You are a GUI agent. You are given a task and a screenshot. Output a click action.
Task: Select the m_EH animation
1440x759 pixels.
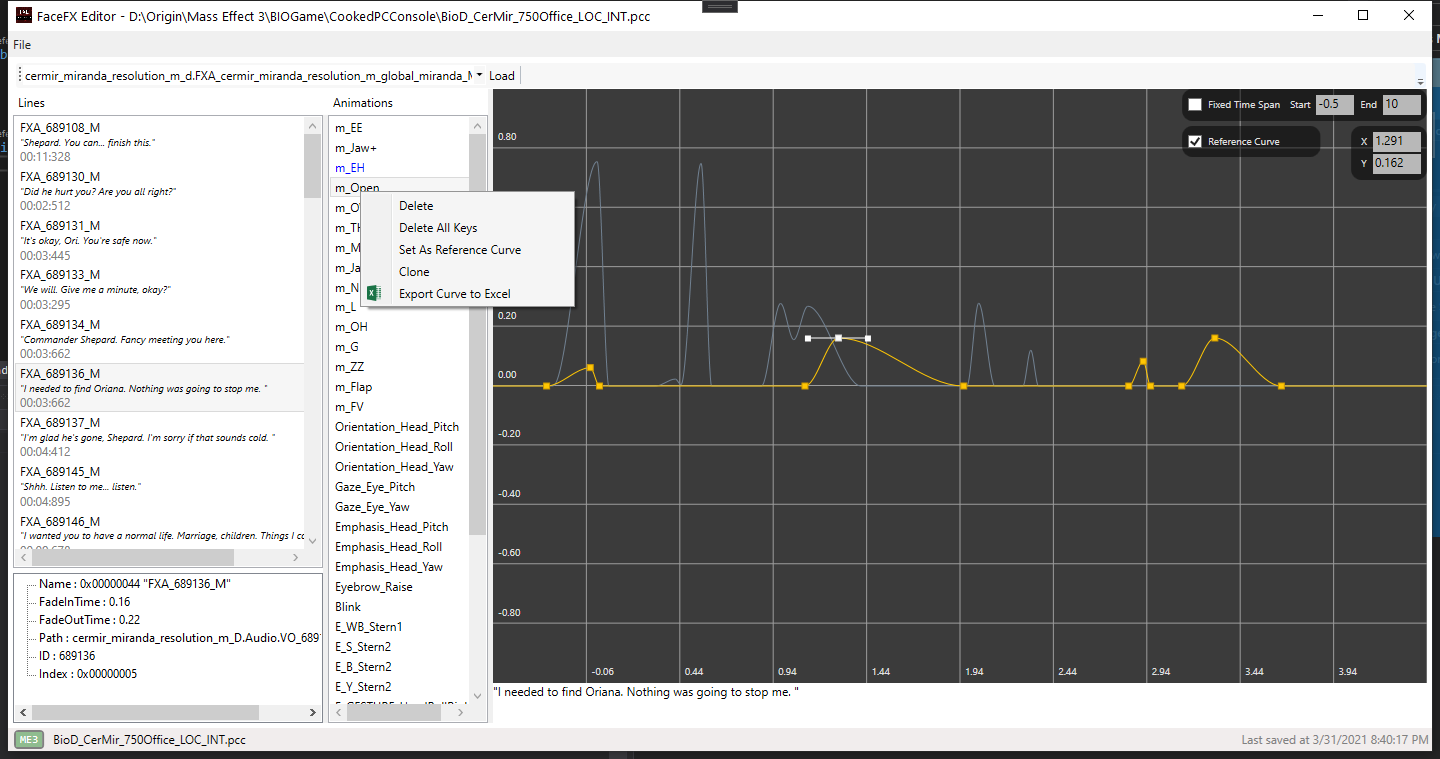[x=349, y=168]
